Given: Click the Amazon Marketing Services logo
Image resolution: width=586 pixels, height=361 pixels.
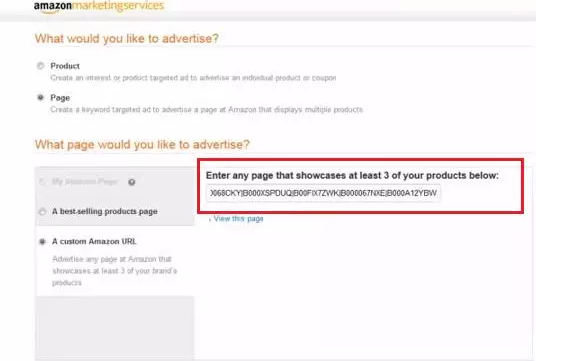Looking at the screenshot, I should click(x=99, y=6).
